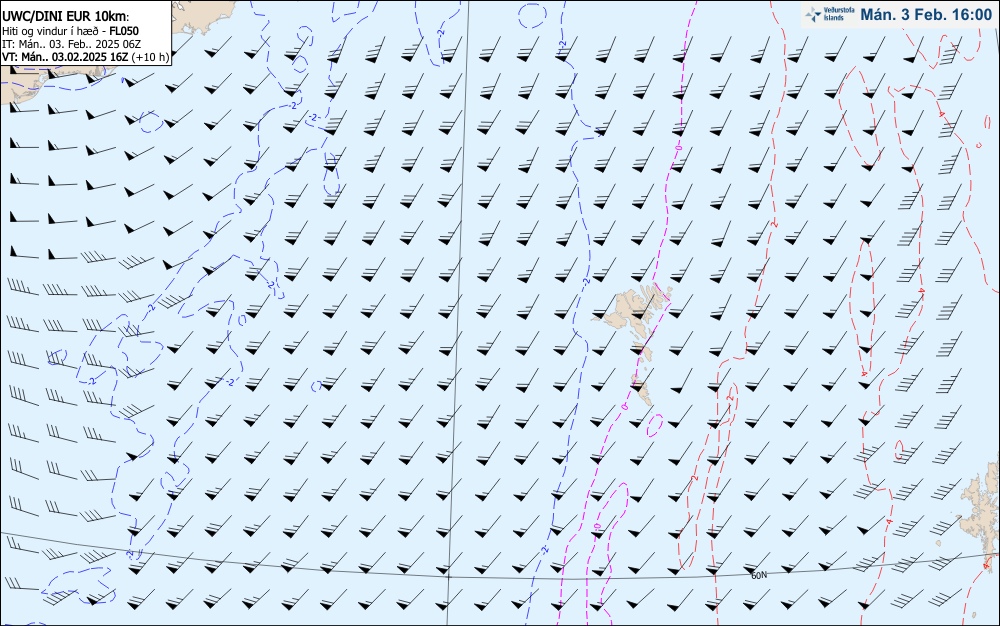Click the 'UWC/DINI EUR 10km:' map title

pyautogui.click(x=66, y=17)
